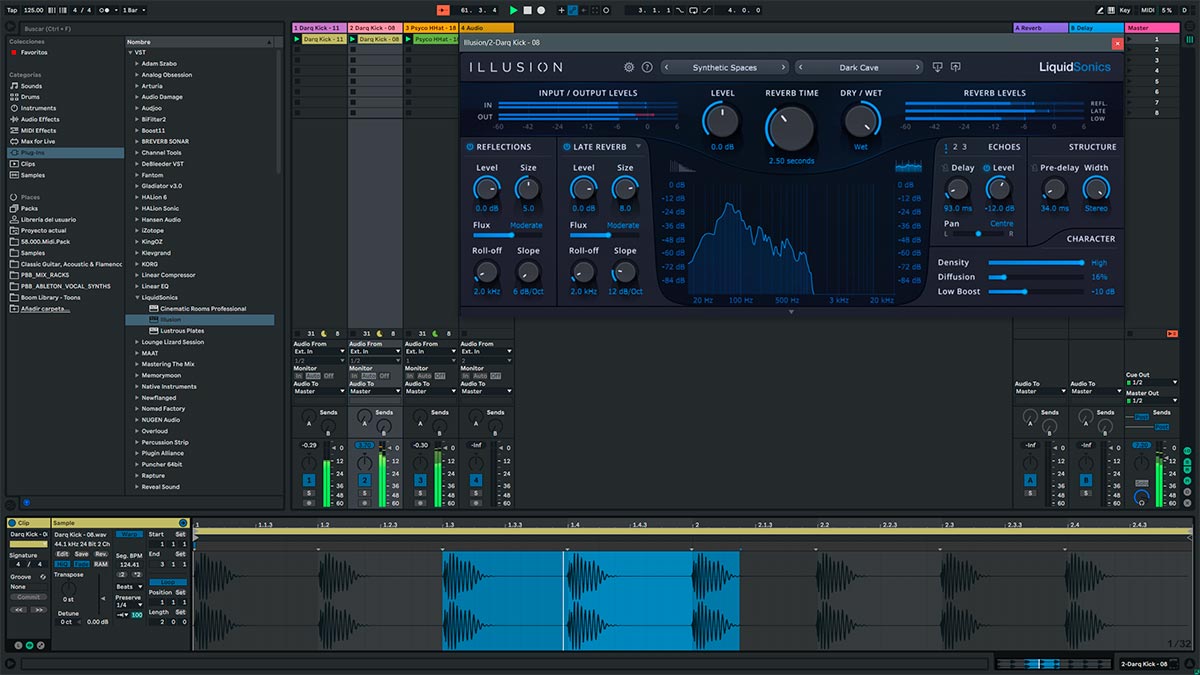Open the Dark Cave preset selector
Viewport: 1200px width, 675px height.
click(859, 67)
